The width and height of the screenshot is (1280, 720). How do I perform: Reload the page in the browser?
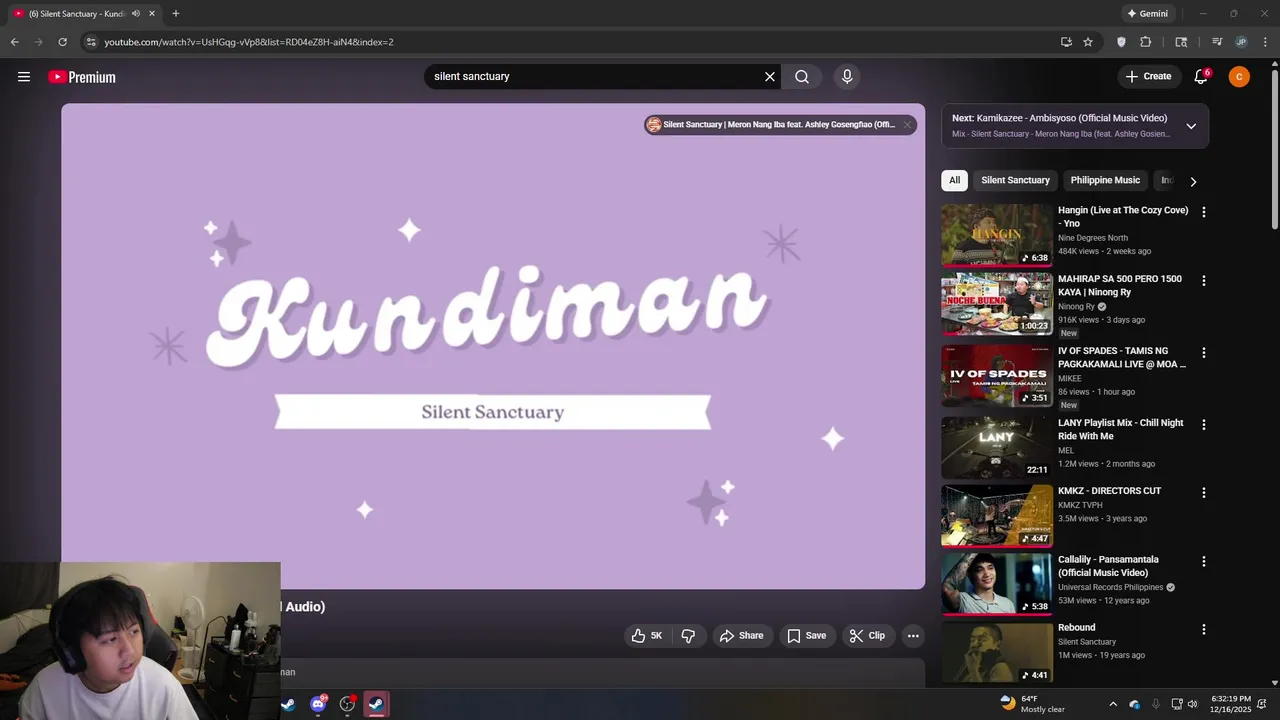tap(62, 42)
